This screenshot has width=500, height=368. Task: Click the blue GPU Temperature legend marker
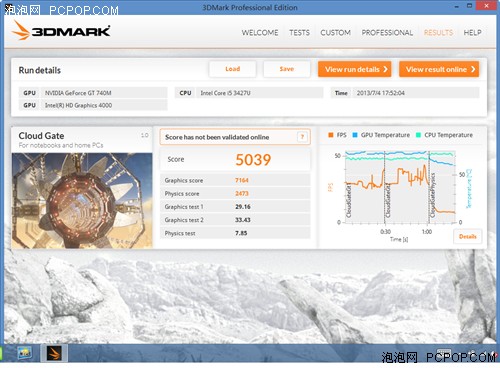pos(355,135)
